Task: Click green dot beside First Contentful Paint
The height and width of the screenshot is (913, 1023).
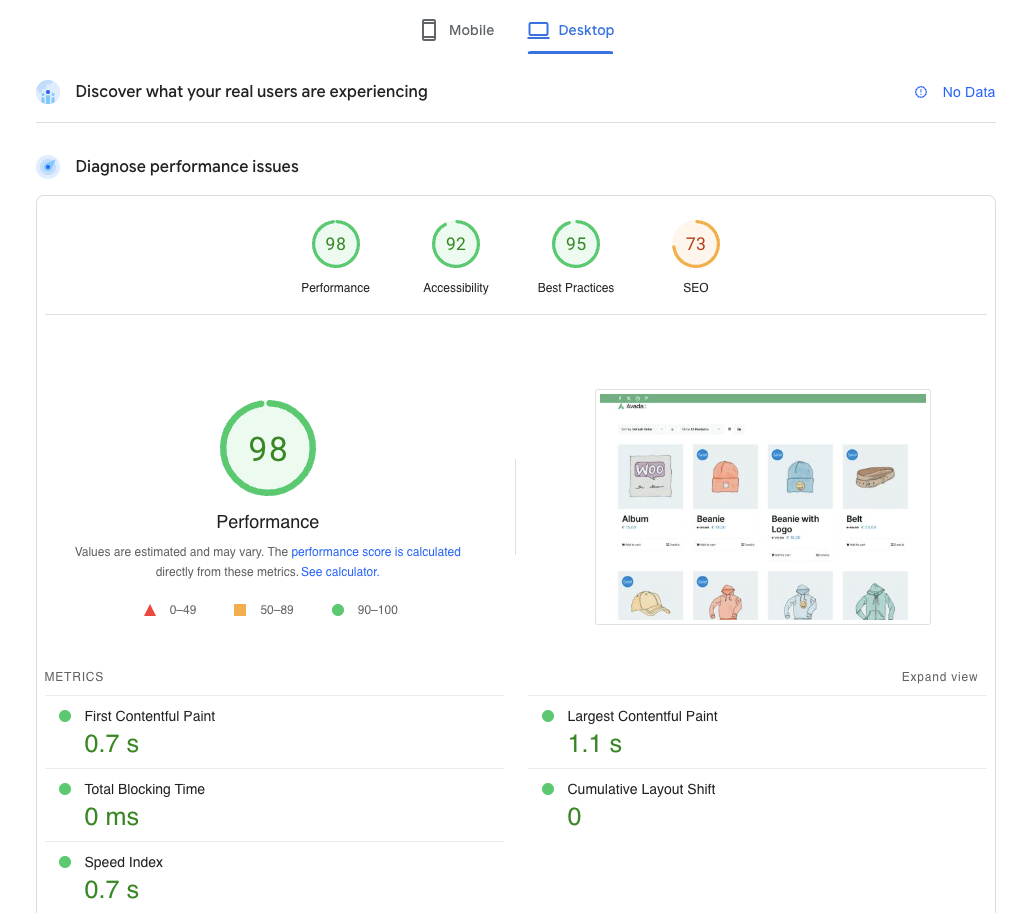Action: pos(65,716)
